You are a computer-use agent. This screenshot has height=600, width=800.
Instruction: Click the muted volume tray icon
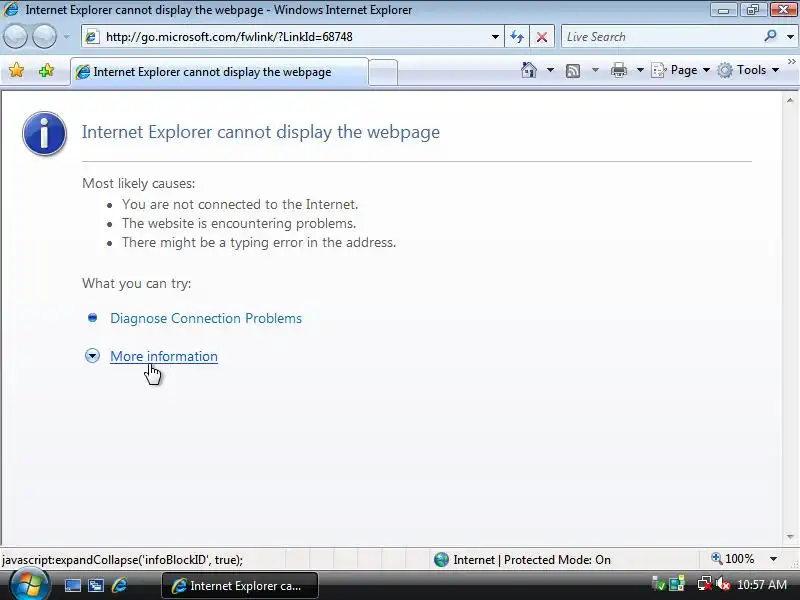pyautogui.click(x=723, y=585)
